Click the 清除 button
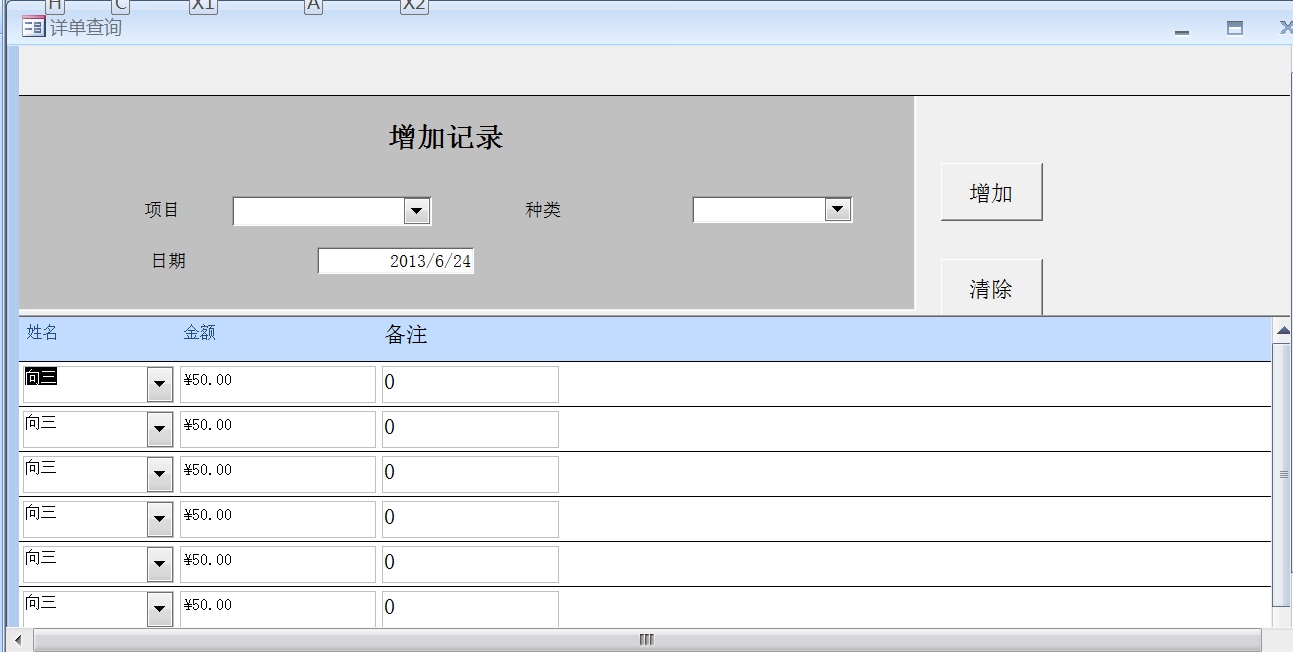1293x652 pixels. 991,289
